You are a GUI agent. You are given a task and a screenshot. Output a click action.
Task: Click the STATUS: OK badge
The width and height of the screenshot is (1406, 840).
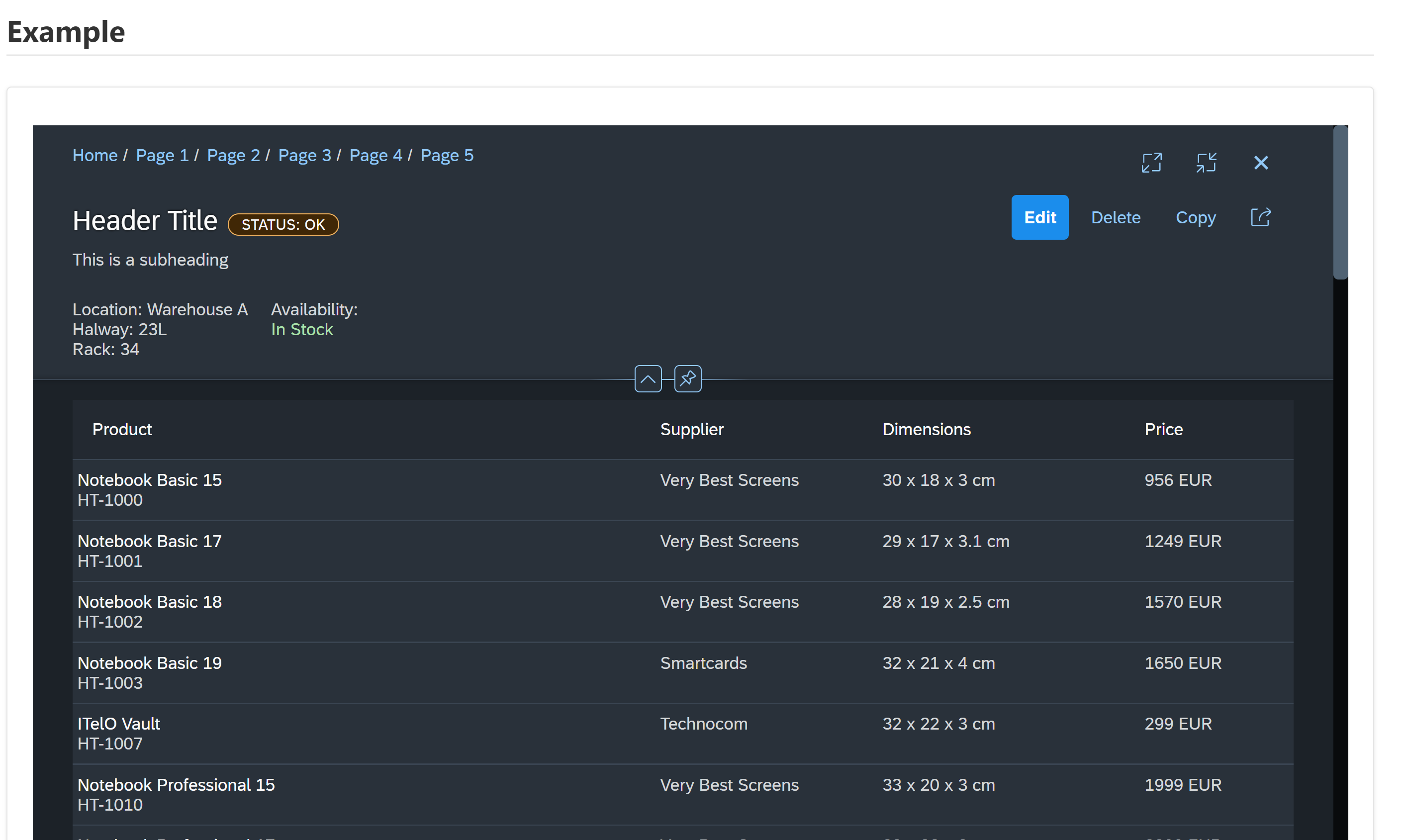coord(283,224)
